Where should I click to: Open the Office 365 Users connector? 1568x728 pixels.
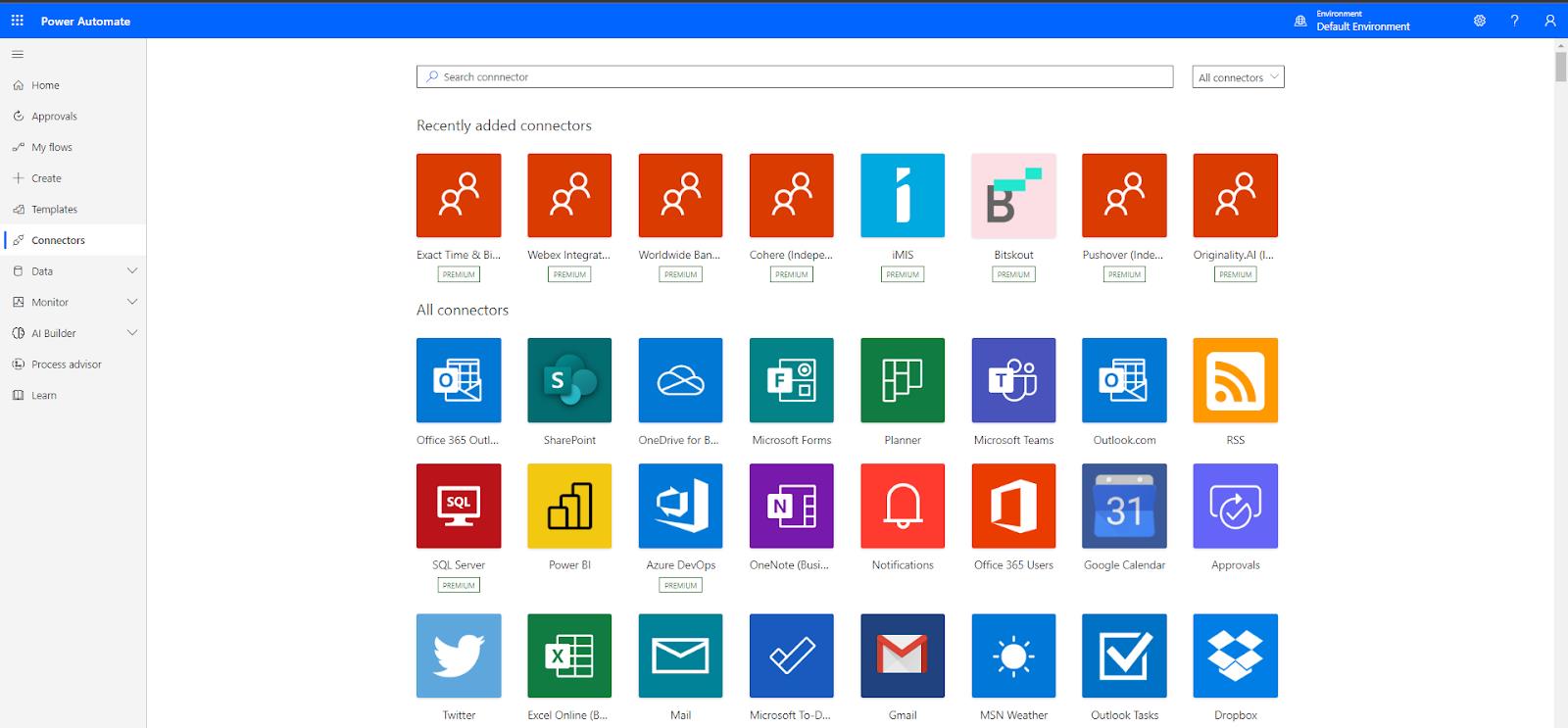pos(1013,506)
